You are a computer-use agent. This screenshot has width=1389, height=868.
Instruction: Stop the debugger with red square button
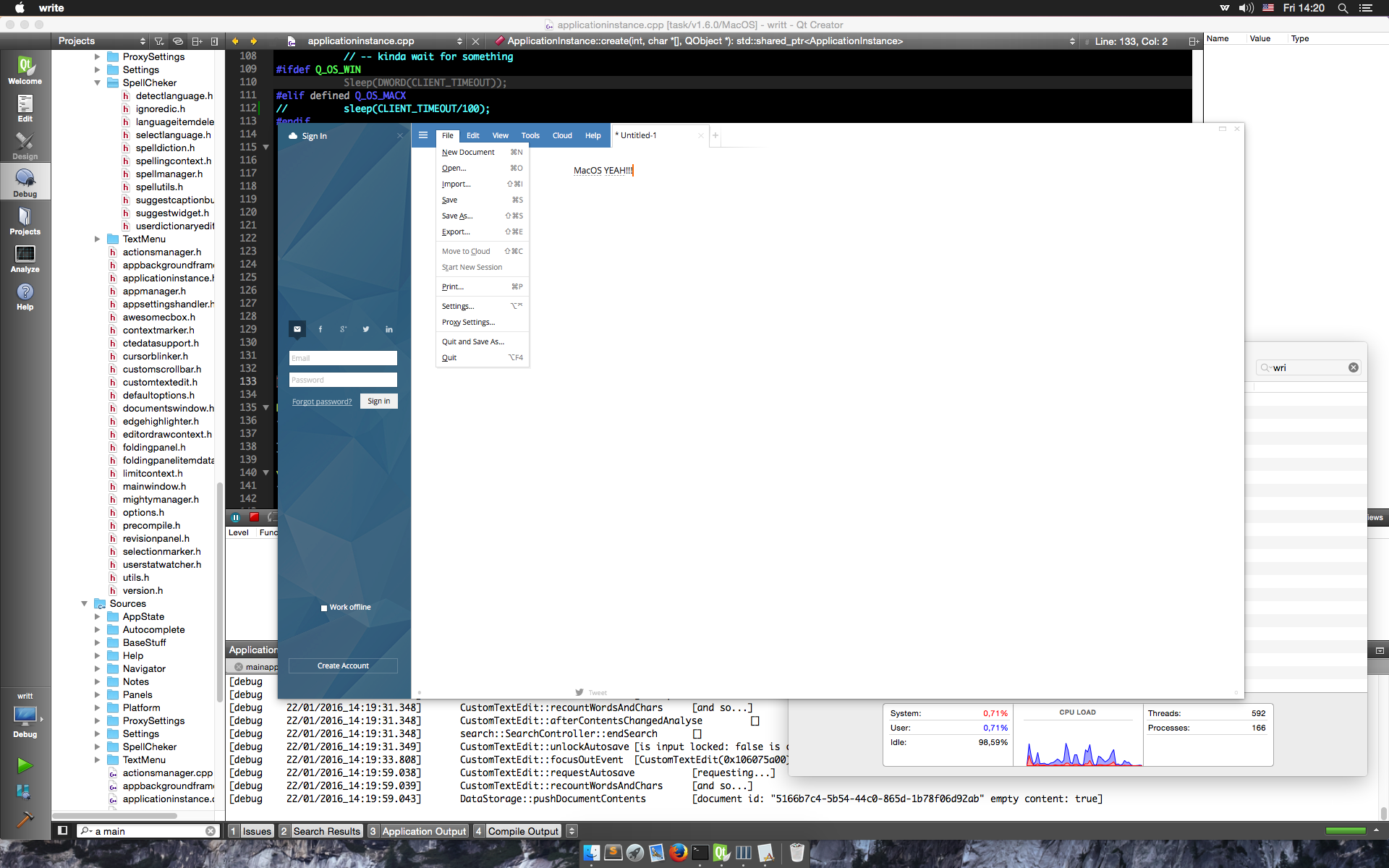point(254,517)
